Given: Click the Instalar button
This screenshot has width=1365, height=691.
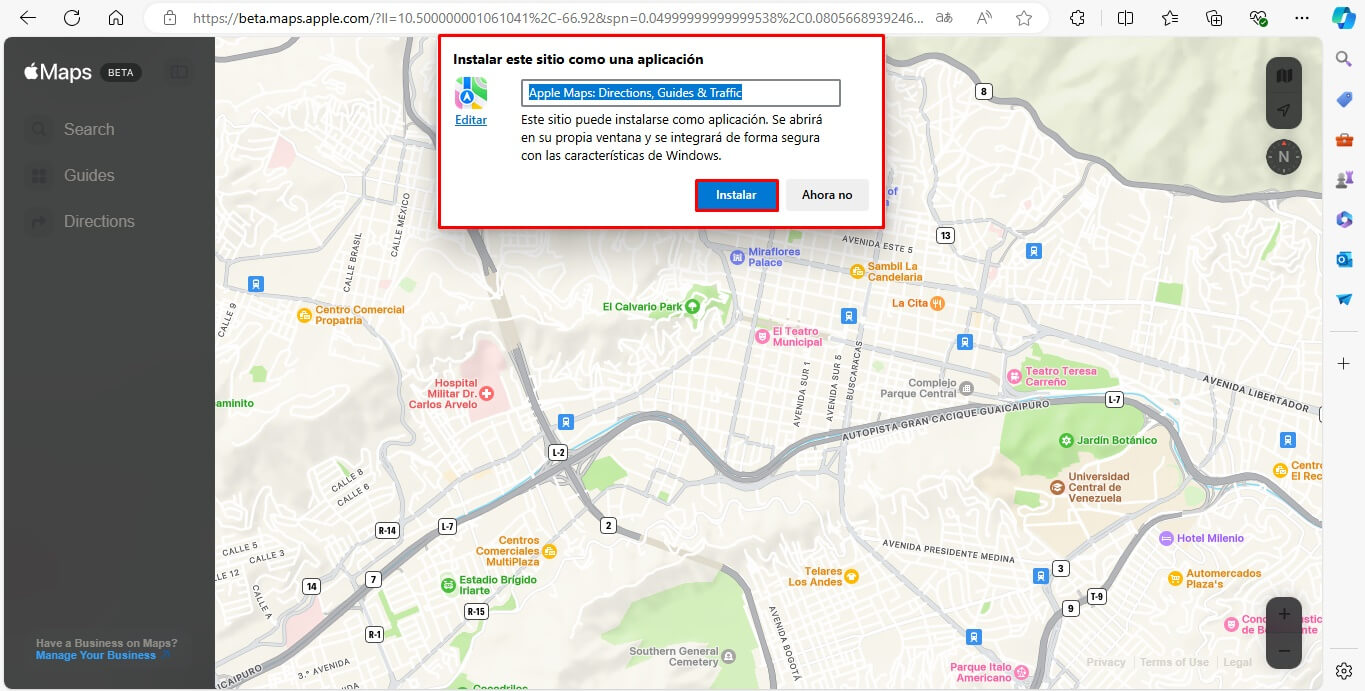Looking at the screenshot, I should [x=736, y=195].
